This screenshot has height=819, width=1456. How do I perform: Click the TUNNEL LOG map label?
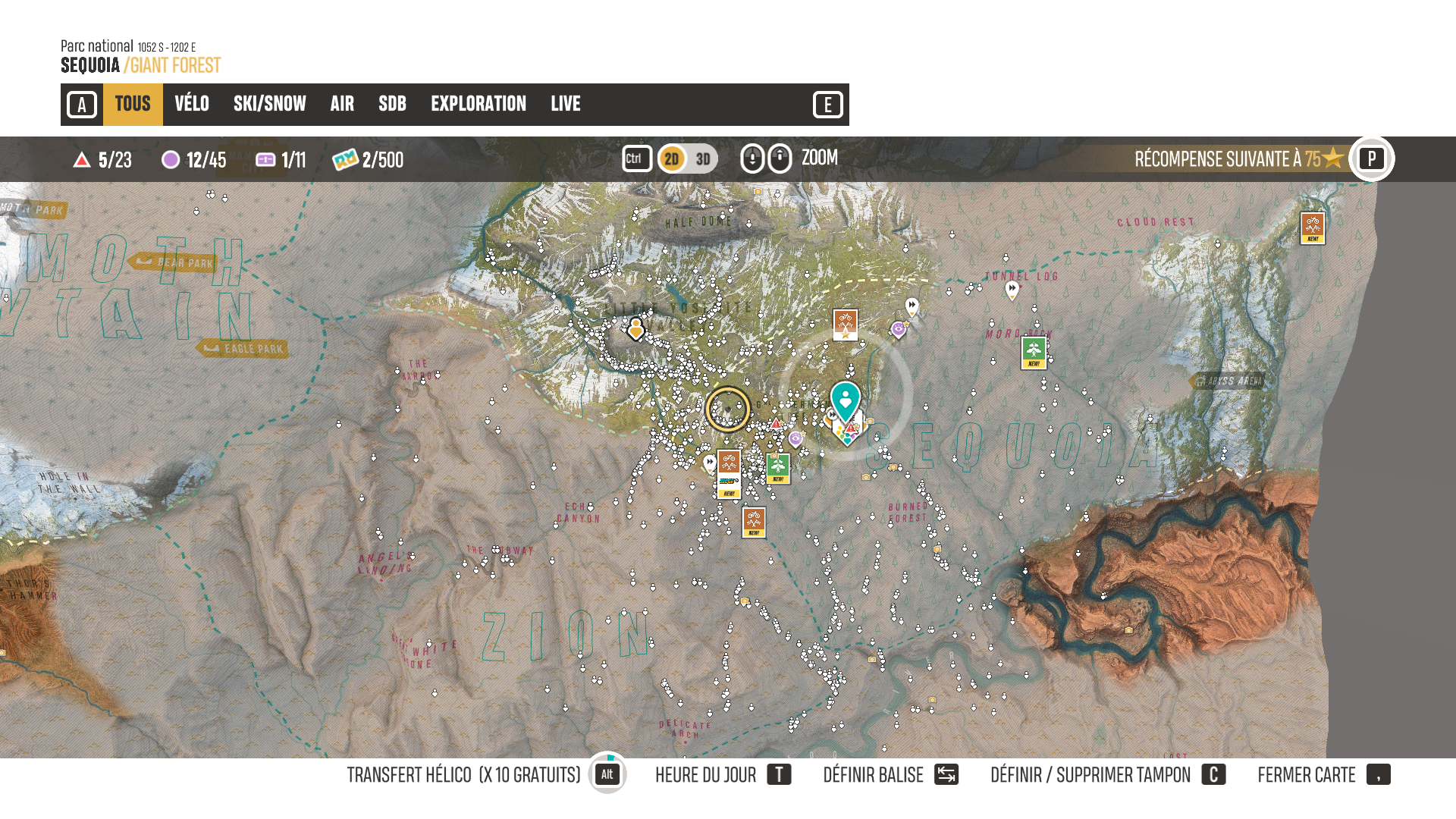[x=1021, y=277]
